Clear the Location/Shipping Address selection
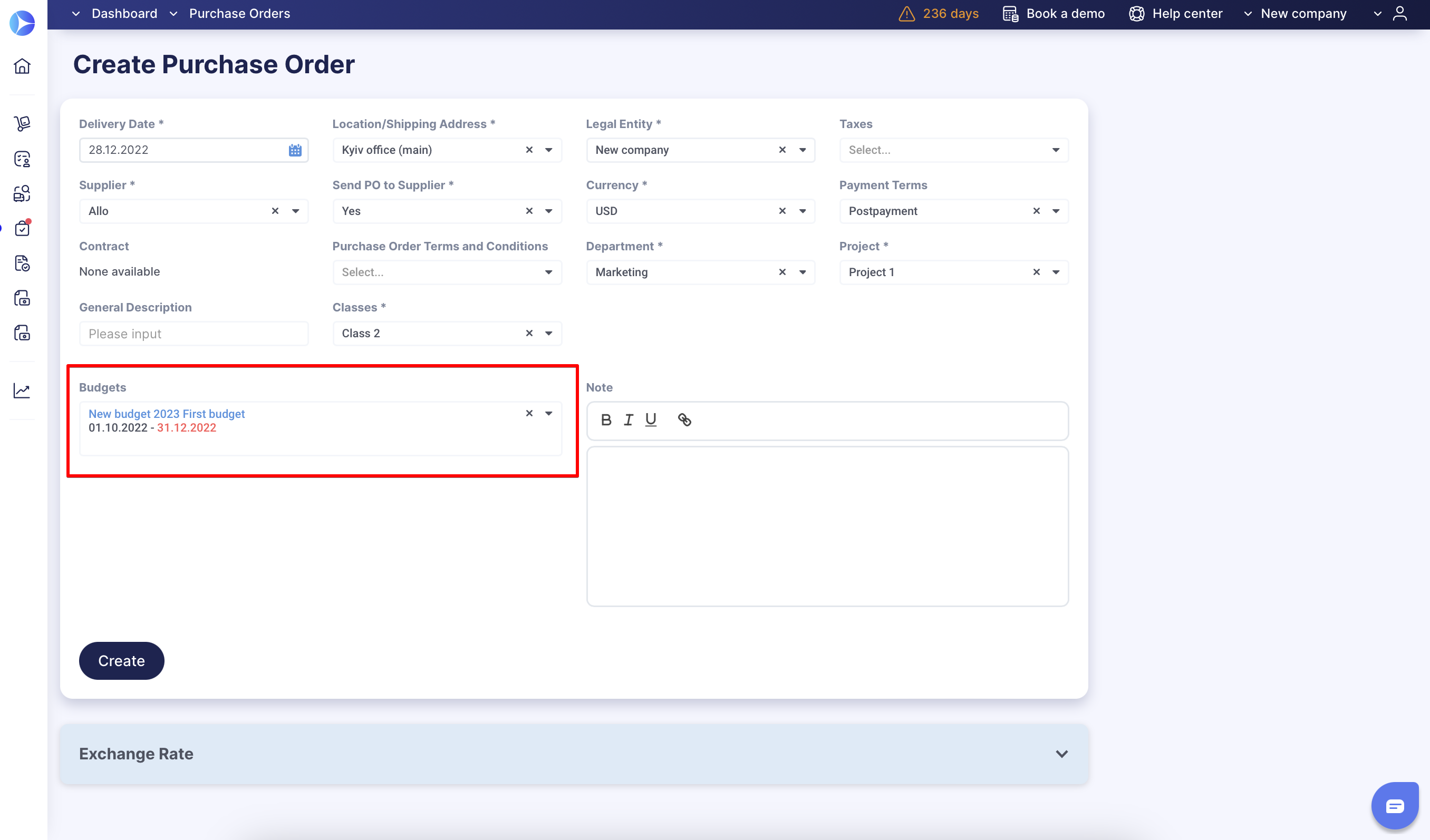 click(529, 150)
